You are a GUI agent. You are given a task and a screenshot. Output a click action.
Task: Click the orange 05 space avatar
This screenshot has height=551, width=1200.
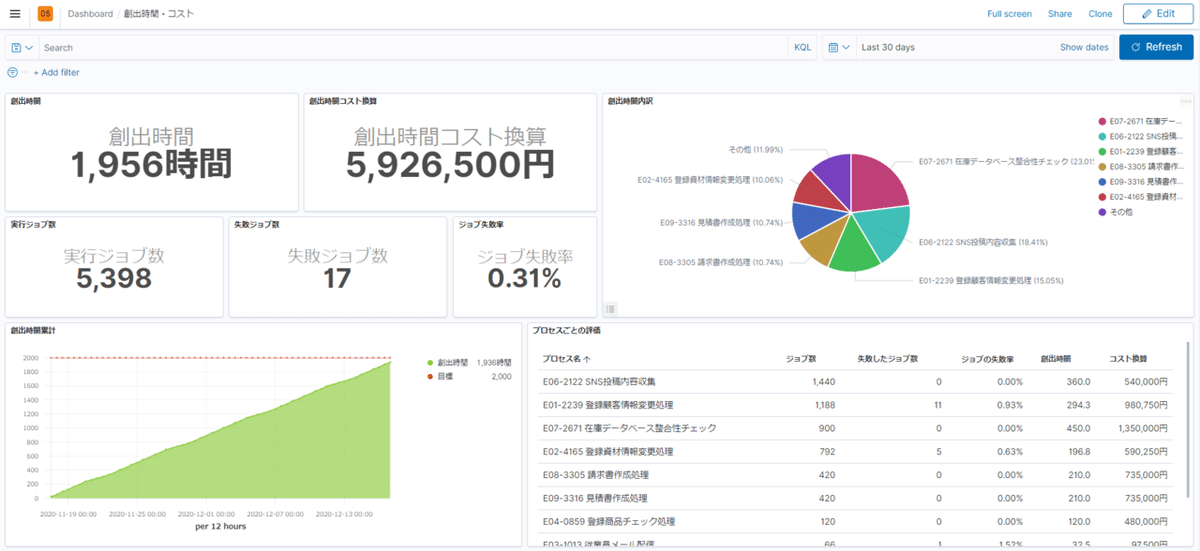tap(45, 14)
